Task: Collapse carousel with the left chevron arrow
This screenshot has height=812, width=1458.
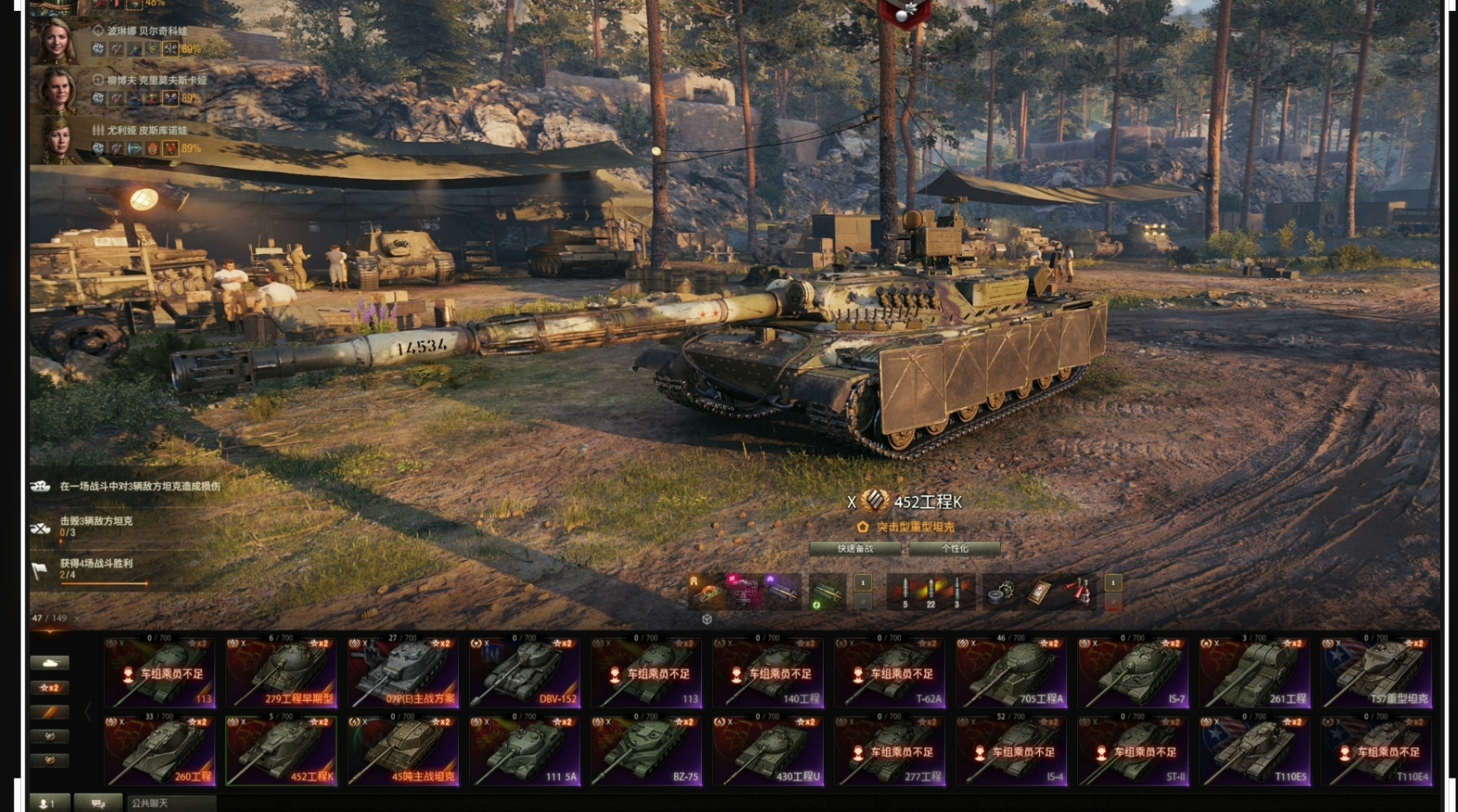Action: point(87,711)
